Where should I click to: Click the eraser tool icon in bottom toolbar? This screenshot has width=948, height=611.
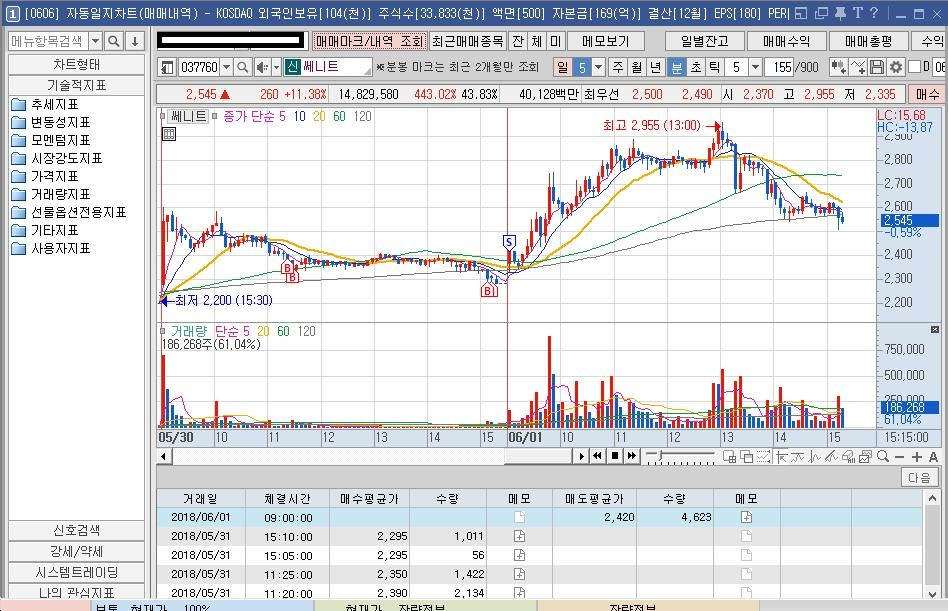(848, 457)
